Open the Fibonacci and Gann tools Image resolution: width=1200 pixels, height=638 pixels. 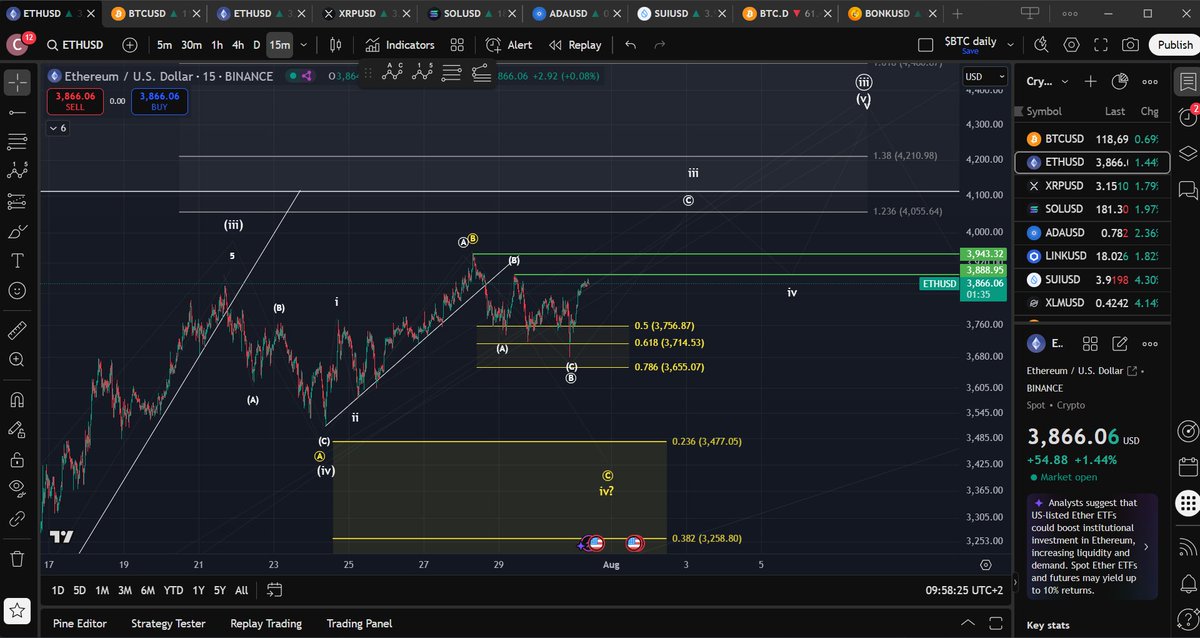click(x=17, y=141)
